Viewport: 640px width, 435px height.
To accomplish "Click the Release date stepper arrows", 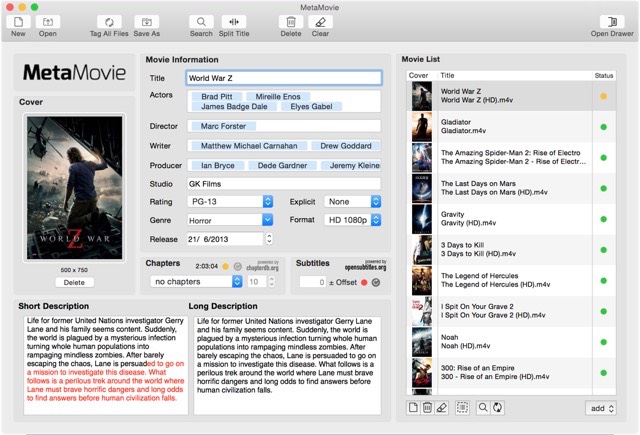I will (x=269, y=239).
